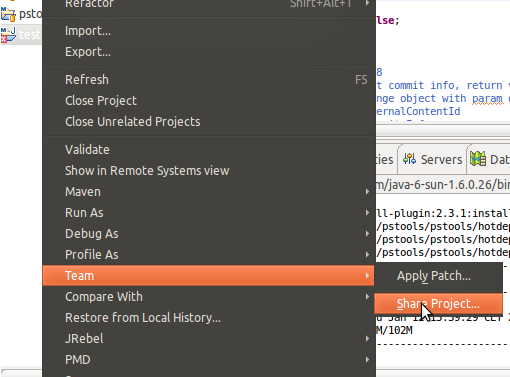Choose Share Project from Team submenu
Viewport: 510px width, 377px height.
coord(438,304)
